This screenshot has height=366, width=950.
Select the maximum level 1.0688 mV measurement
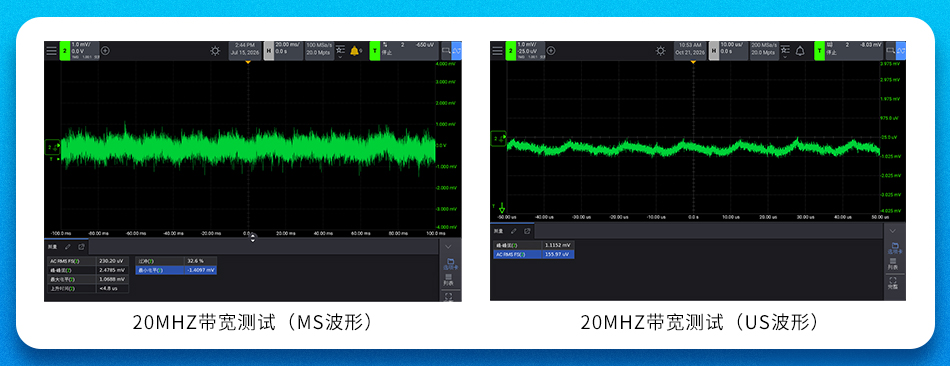click(x=88, y=279)
